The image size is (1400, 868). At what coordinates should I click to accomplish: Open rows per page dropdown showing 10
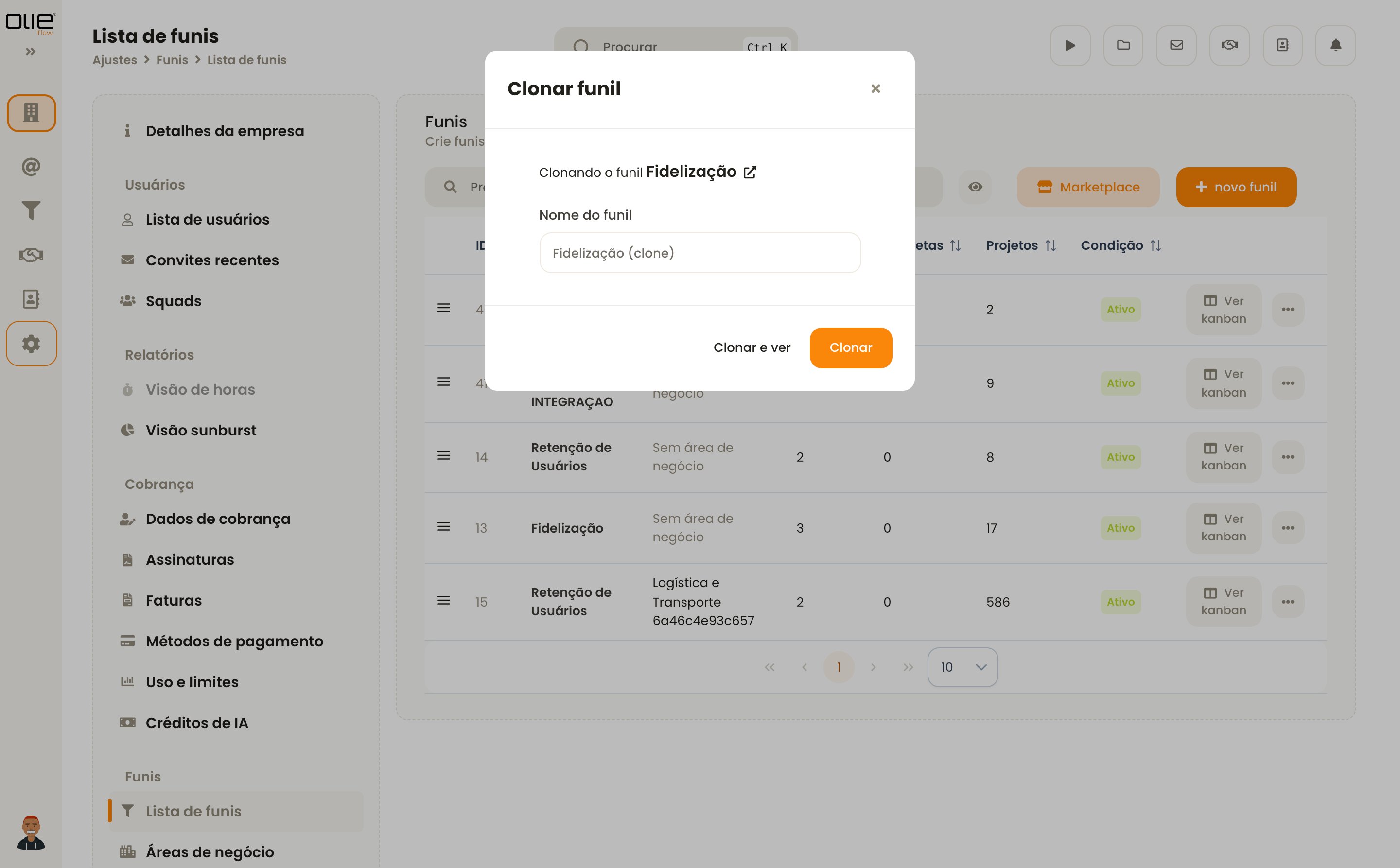tap(962, 667)
